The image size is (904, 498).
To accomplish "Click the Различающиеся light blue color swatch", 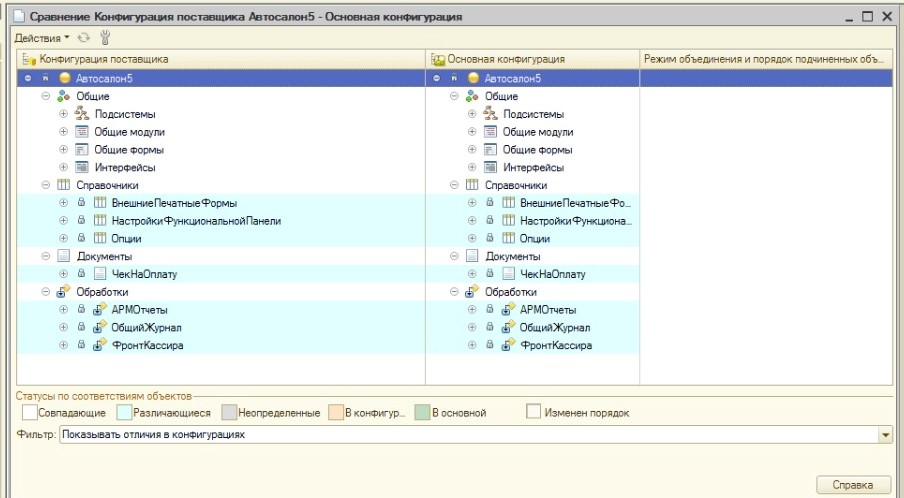I will [123, 412].
